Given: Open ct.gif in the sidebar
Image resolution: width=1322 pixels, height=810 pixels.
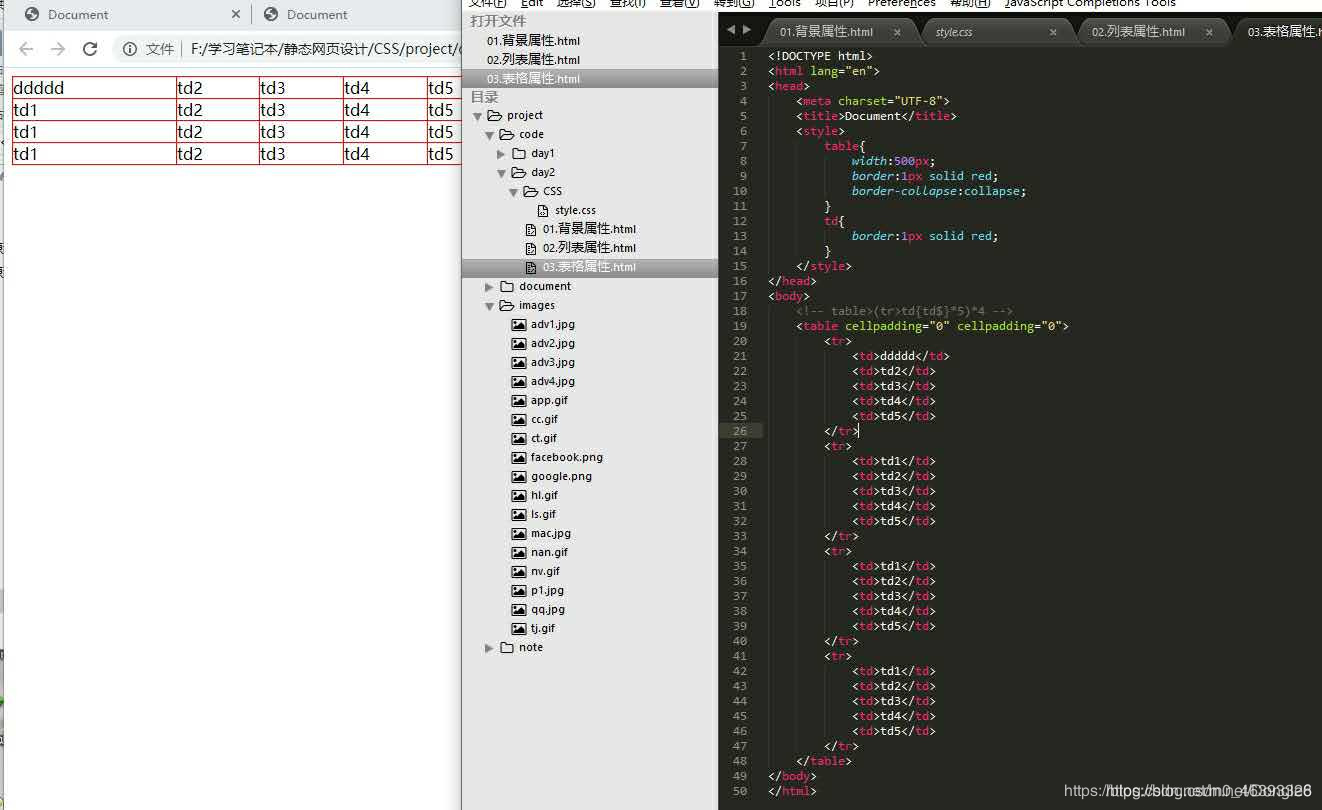Looking at the screenshot, I should (x=544, y=439).
